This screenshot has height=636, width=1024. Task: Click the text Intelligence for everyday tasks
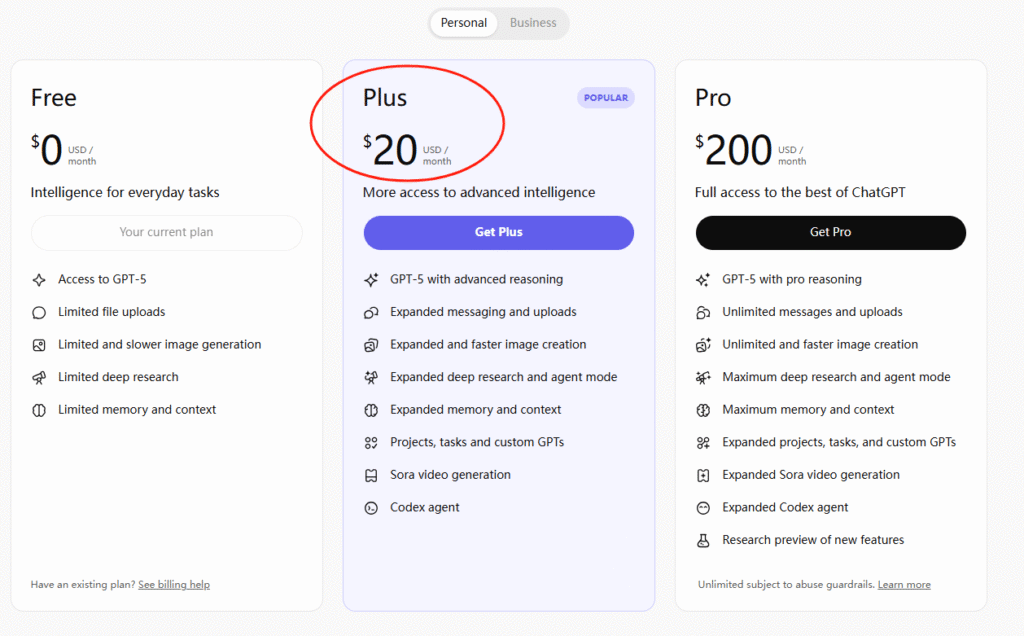pos(125,193)
